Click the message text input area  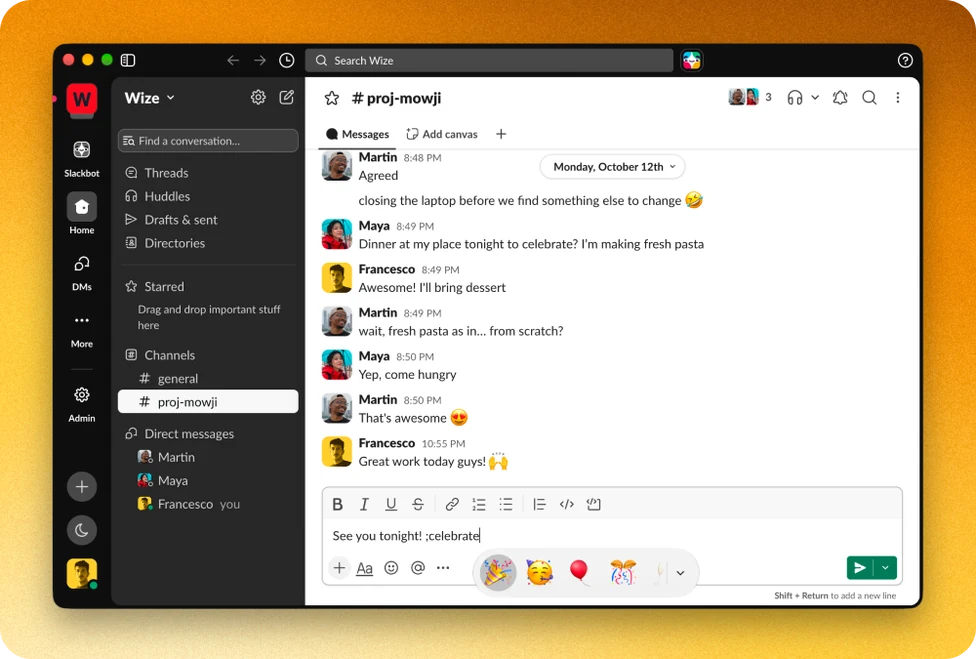coord(612,536)
